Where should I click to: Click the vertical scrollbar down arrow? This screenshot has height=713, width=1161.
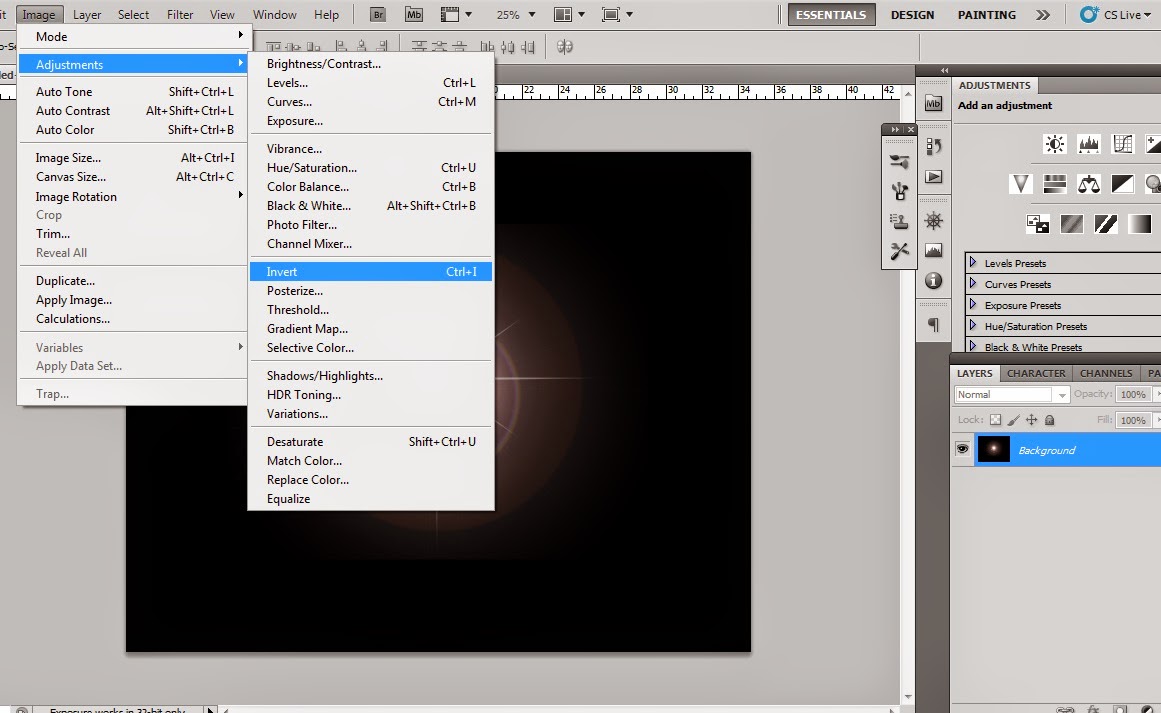click(x=909, y=697)
